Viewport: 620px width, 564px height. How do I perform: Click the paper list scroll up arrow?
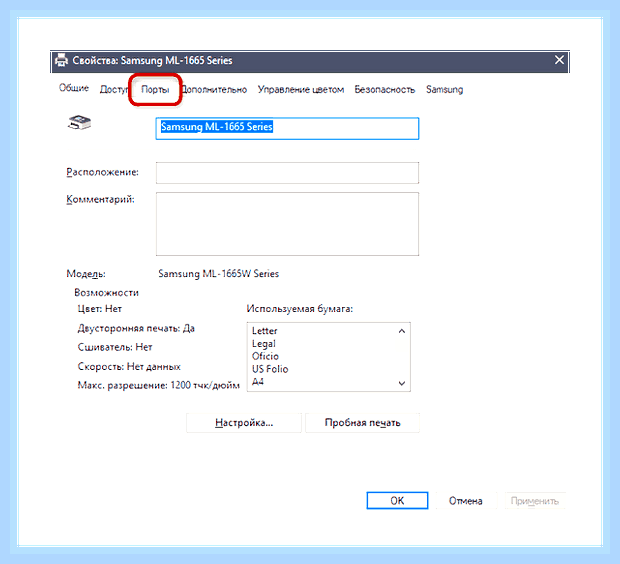(x=402, y=331)
